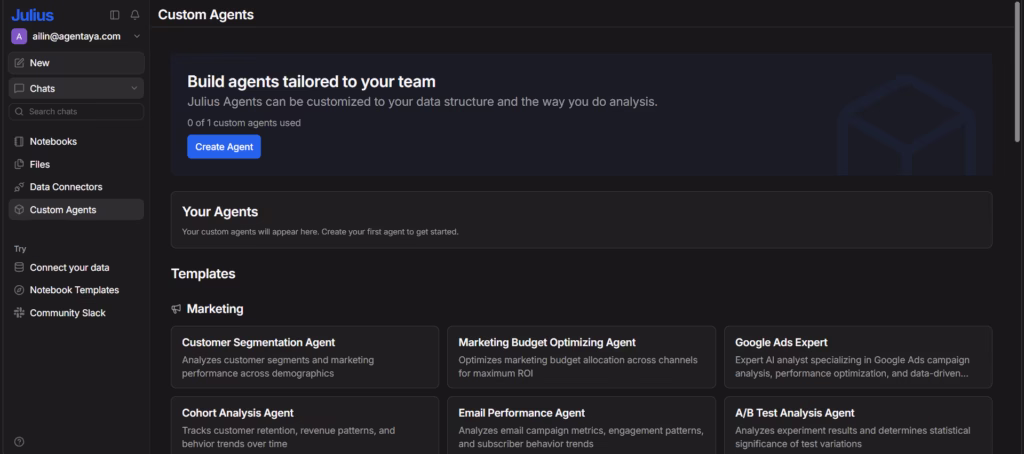The height and width of the screenshot is (454, 1024).
Task: Click the Create Agent button
Action: [x=224, y=146]
